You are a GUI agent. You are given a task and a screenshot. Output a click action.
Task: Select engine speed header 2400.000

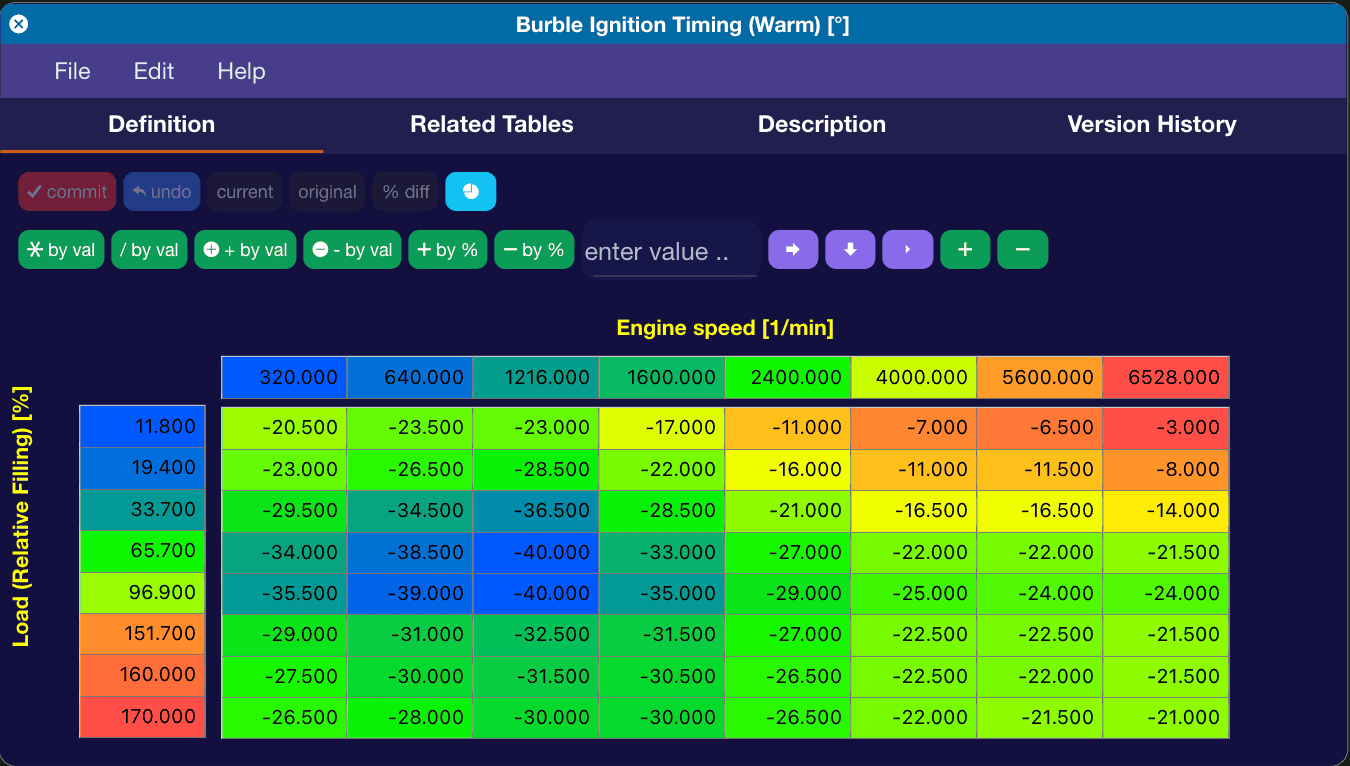pos(788,377)
